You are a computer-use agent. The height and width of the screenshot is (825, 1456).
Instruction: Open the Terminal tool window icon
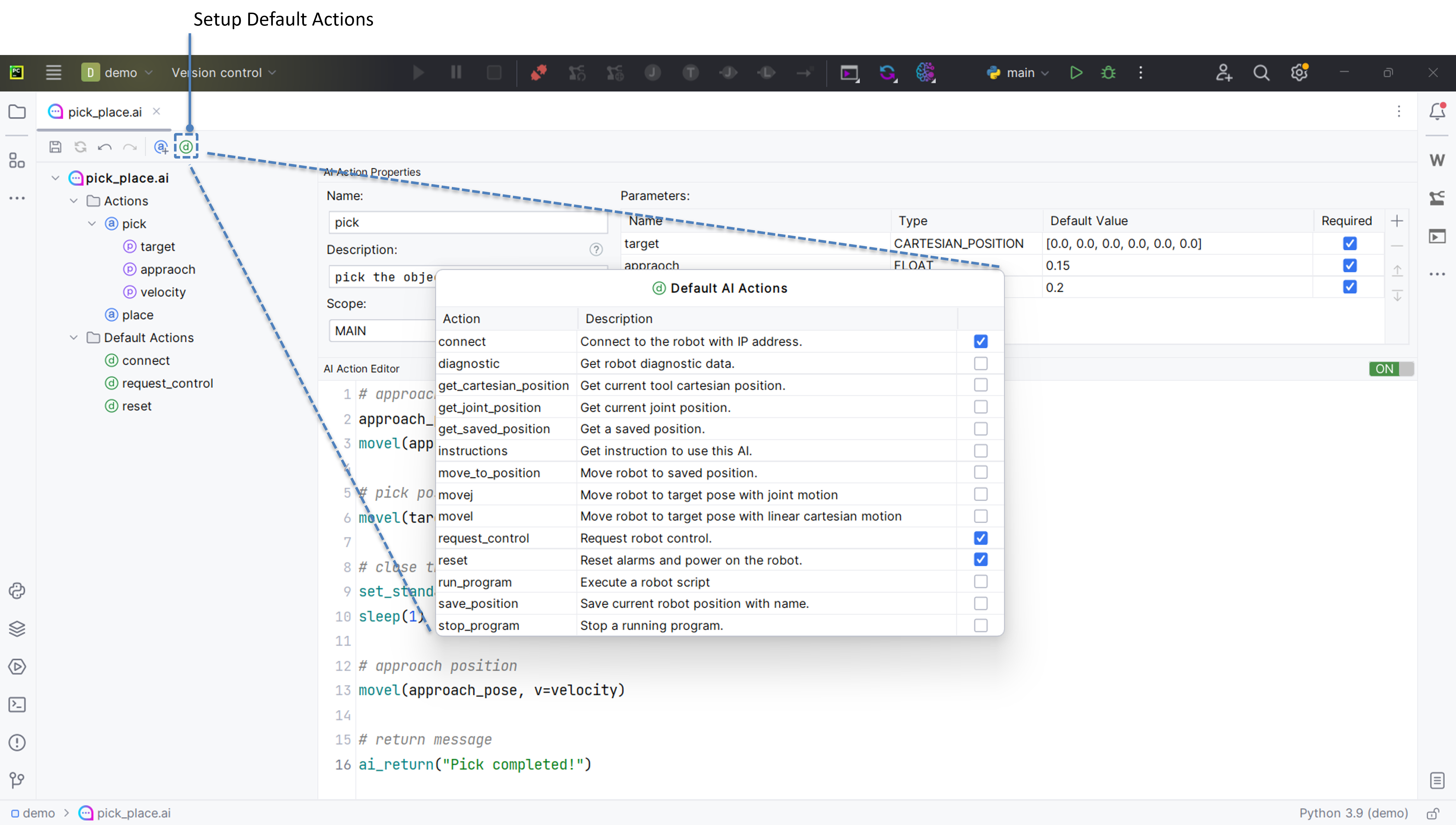(17, 704)
